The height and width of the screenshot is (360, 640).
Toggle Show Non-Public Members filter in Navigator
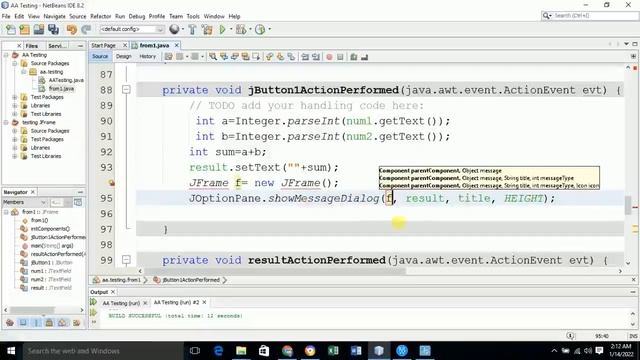pyautogui.click(x=49, y=323)
